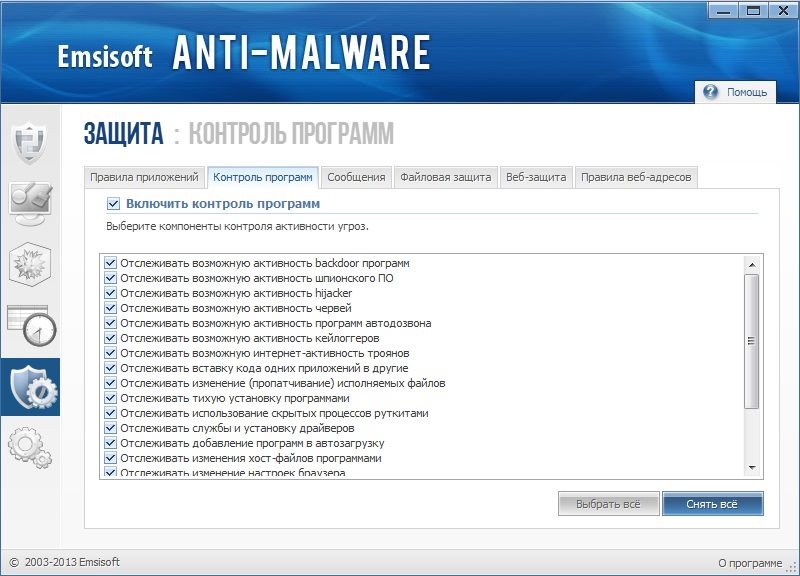800x576 pixels.
Task: Click the 'ЗАЩИТА' section heading
Action: (123, 134)
